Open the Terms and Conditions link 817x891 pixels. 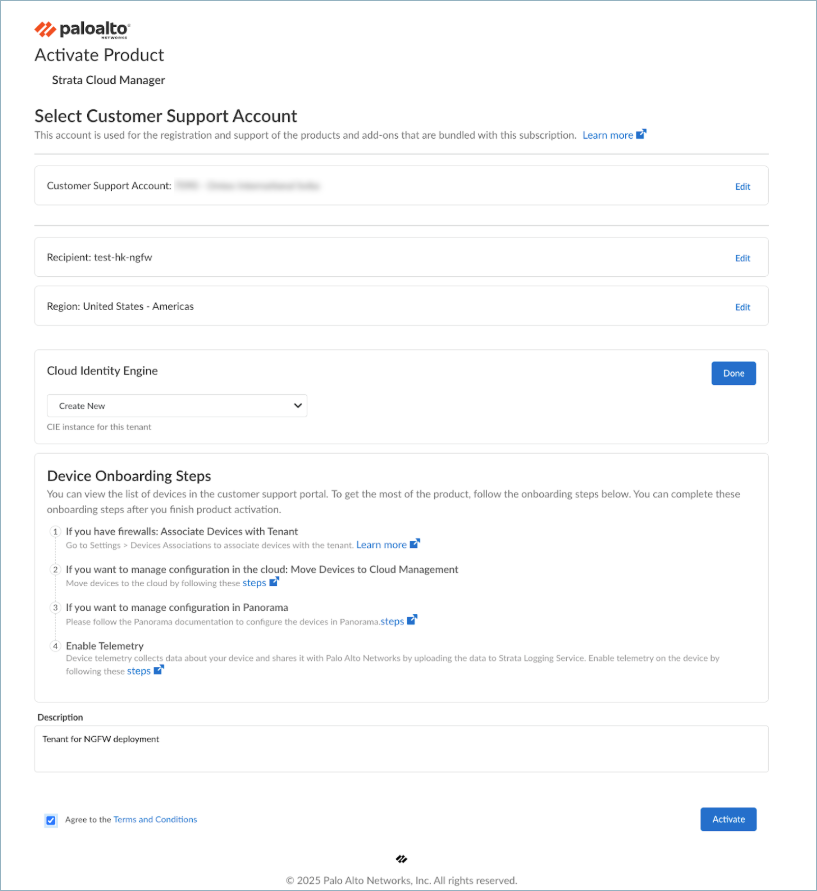point(155,820)
